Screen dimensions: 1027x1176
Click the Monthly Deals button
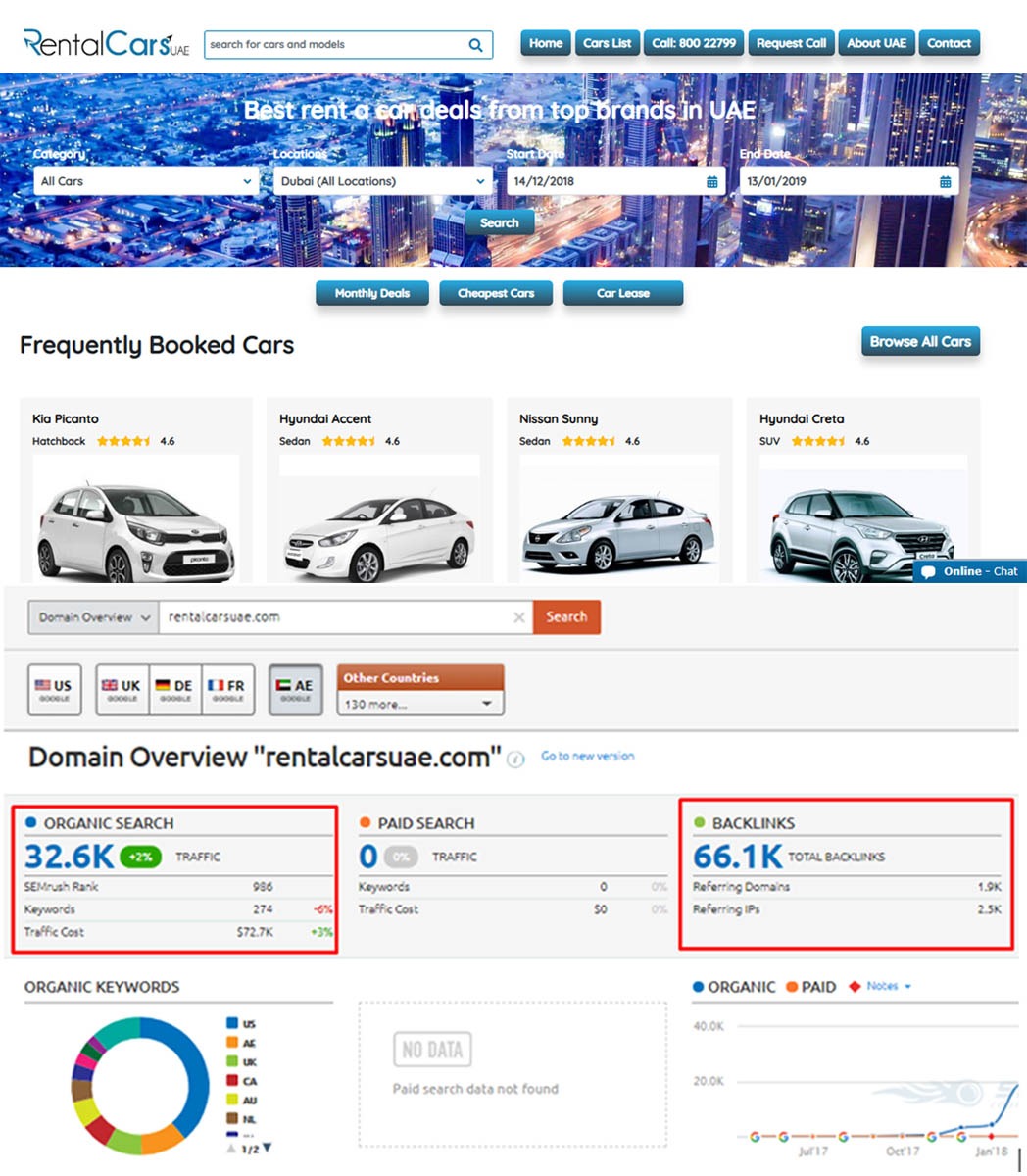pyautogui.click(x=372, y=293)
